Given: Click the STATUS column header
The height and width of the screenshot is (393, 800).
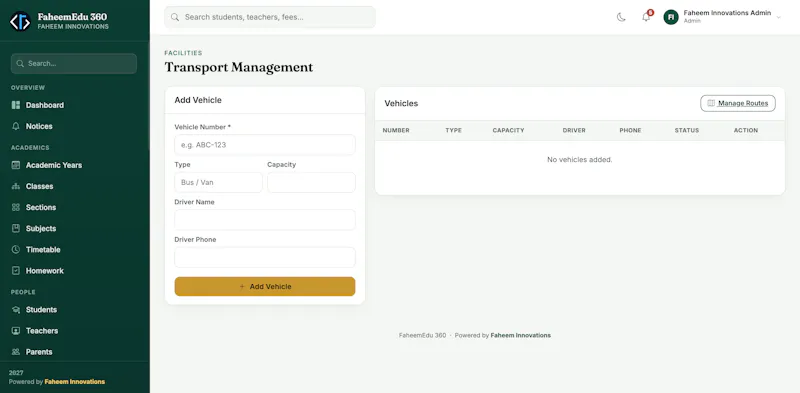Looking at the screenshot, I should (687, 131).
